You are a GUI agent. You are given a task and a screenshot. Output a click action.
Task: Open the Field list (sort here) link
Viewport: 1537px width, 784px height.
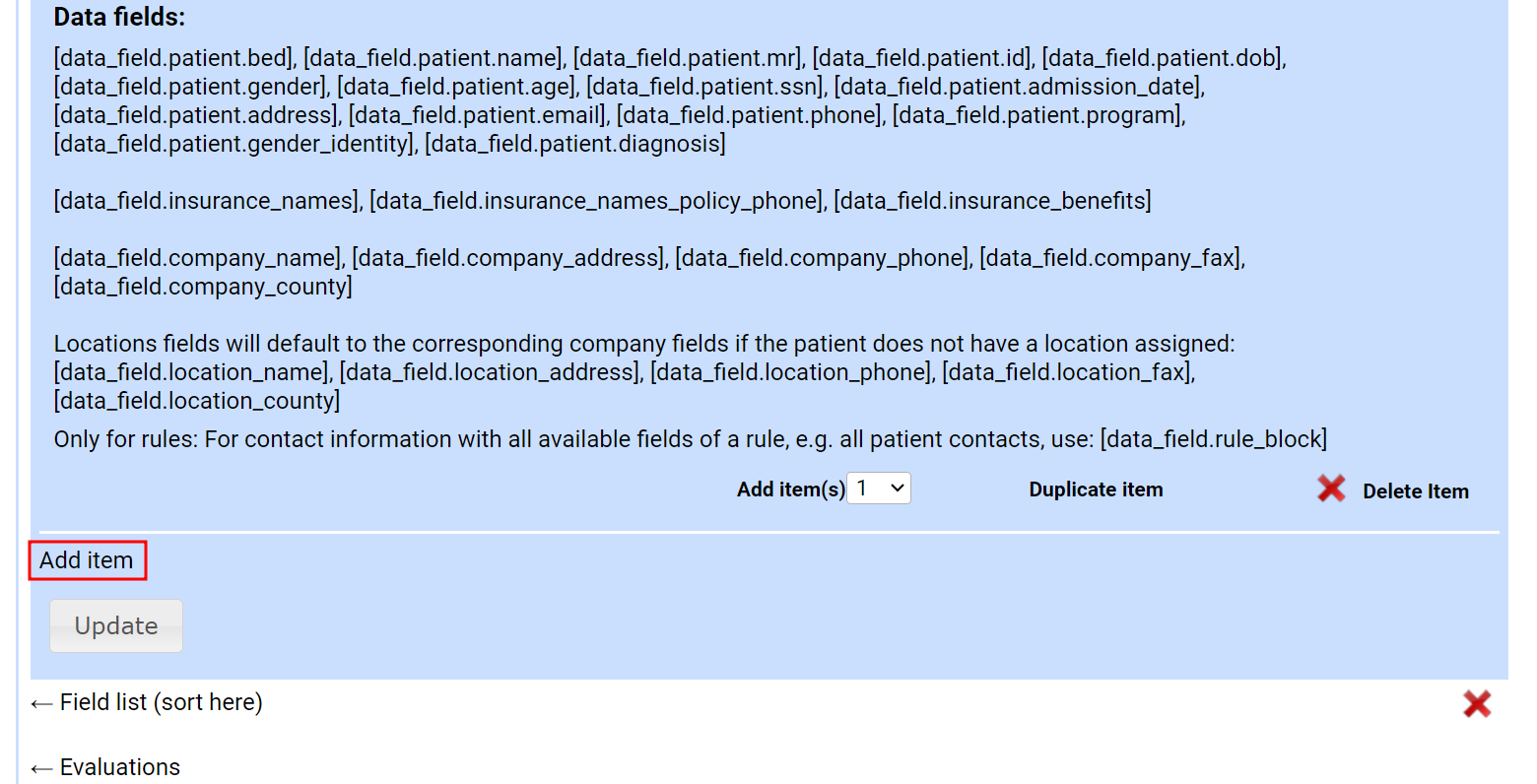pyautogui.click(x=162, y=702)
